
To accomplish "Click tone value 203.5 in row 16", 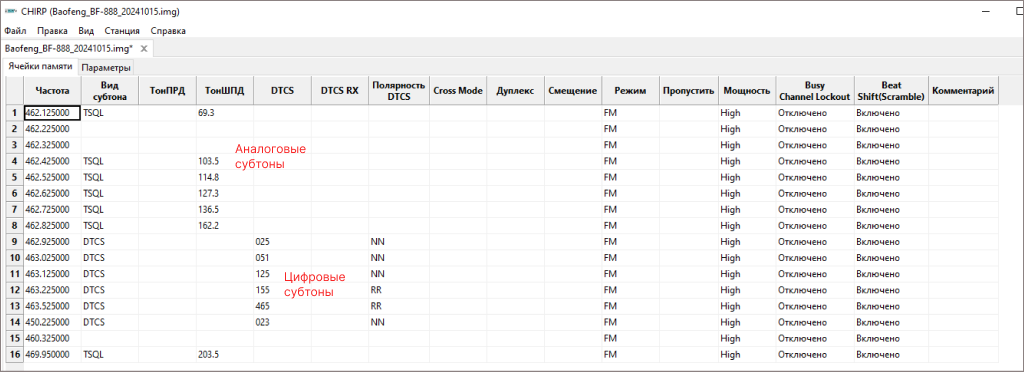I will [x=225, y=354].
